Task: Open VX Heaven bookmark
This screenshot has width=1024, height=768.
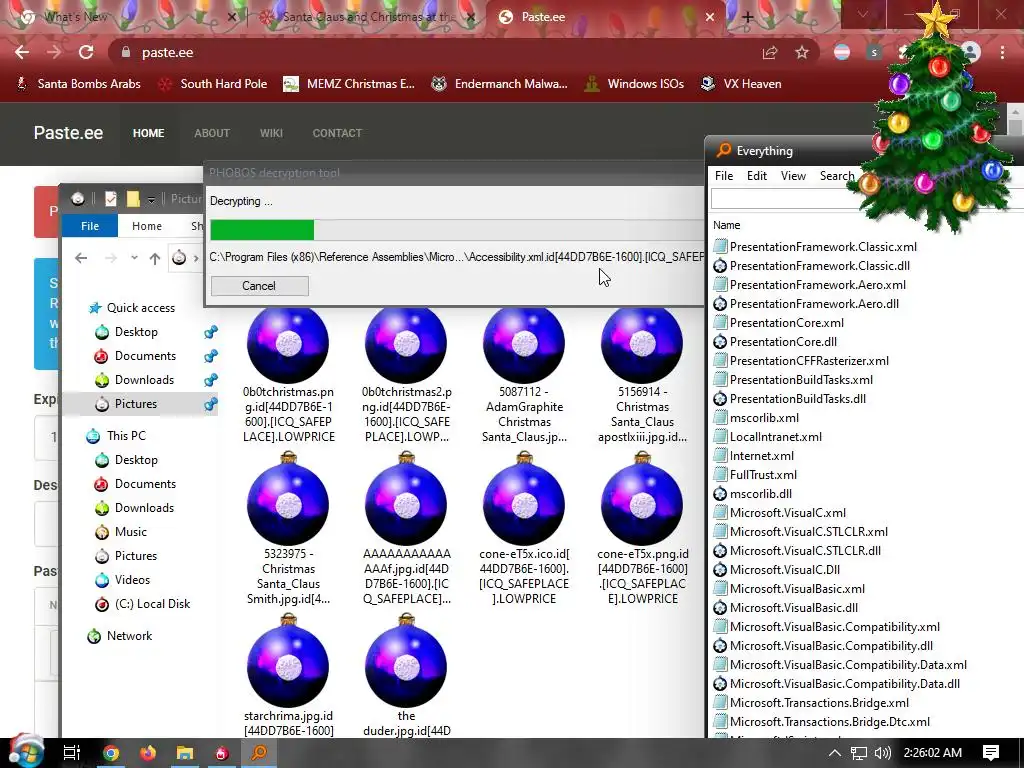Action: click(x=741, y=84)
